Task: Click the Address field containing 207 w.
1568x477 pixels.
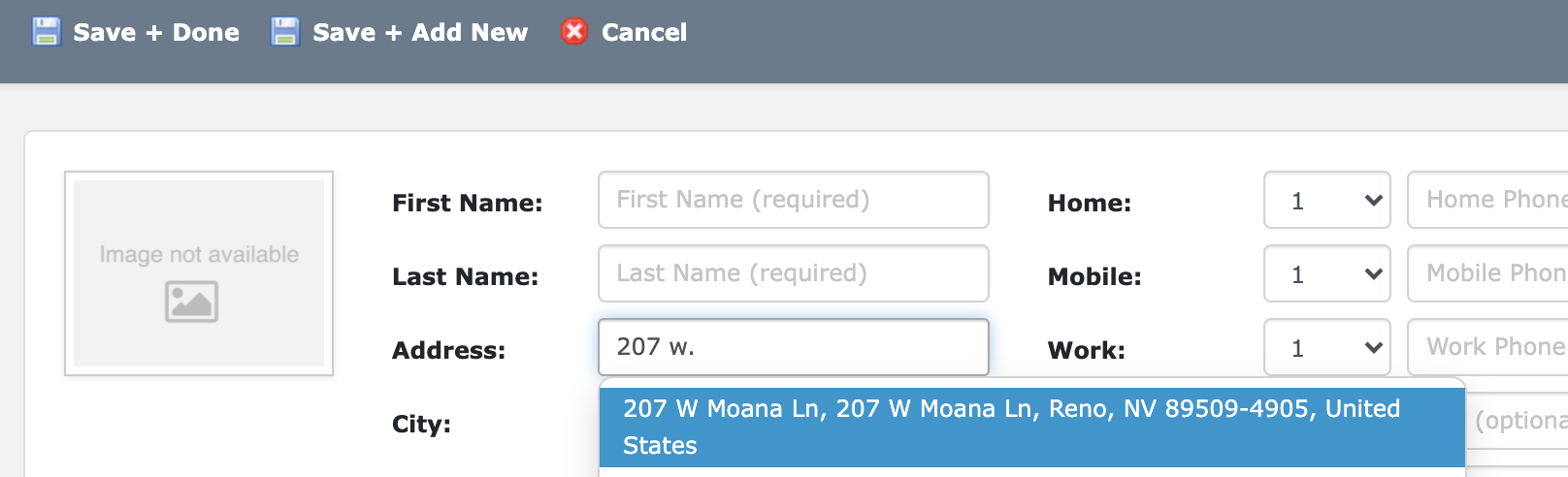Action: click(x=794, y=347)
